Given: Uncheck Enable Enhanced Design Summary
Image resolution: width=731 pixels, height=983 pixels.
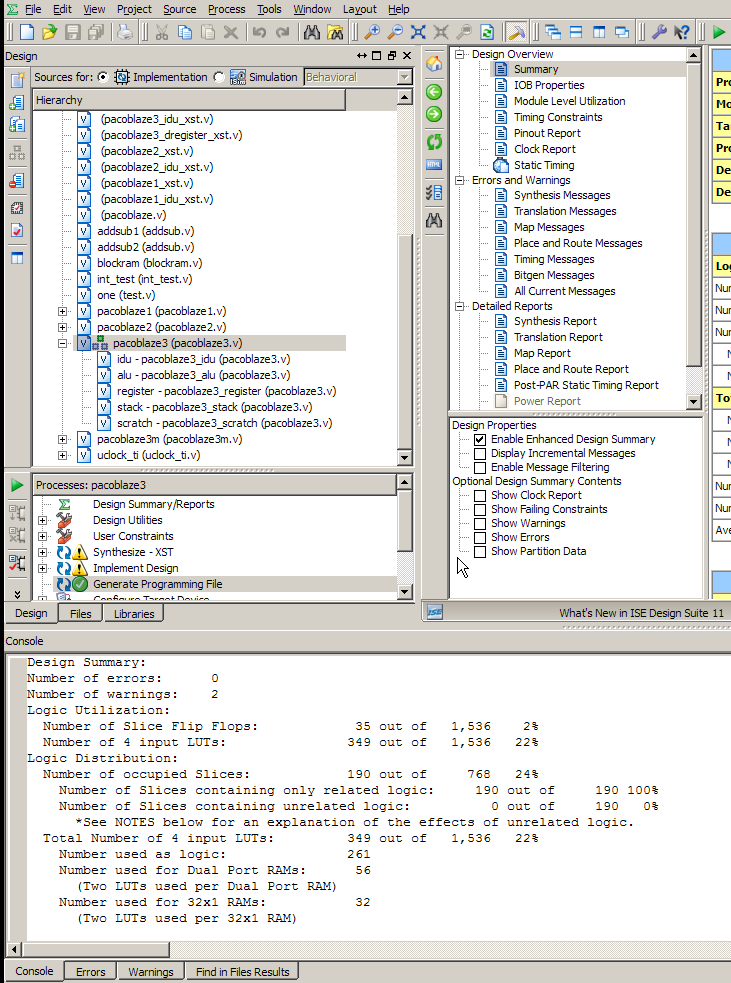Looking at the screenshot, I should 480,439.
